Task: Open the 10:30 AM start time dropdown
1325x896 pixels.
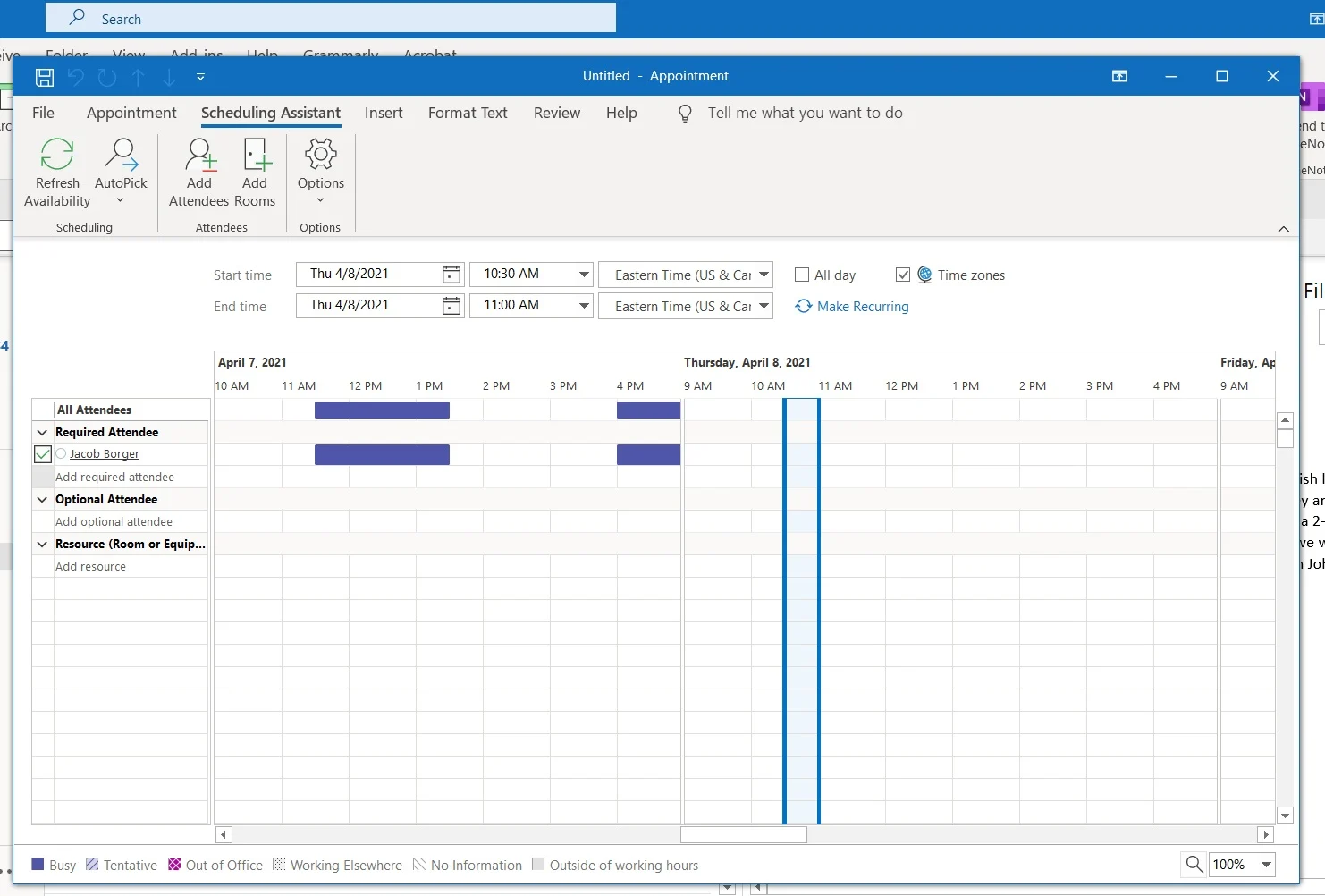Action: pos(584,275)
